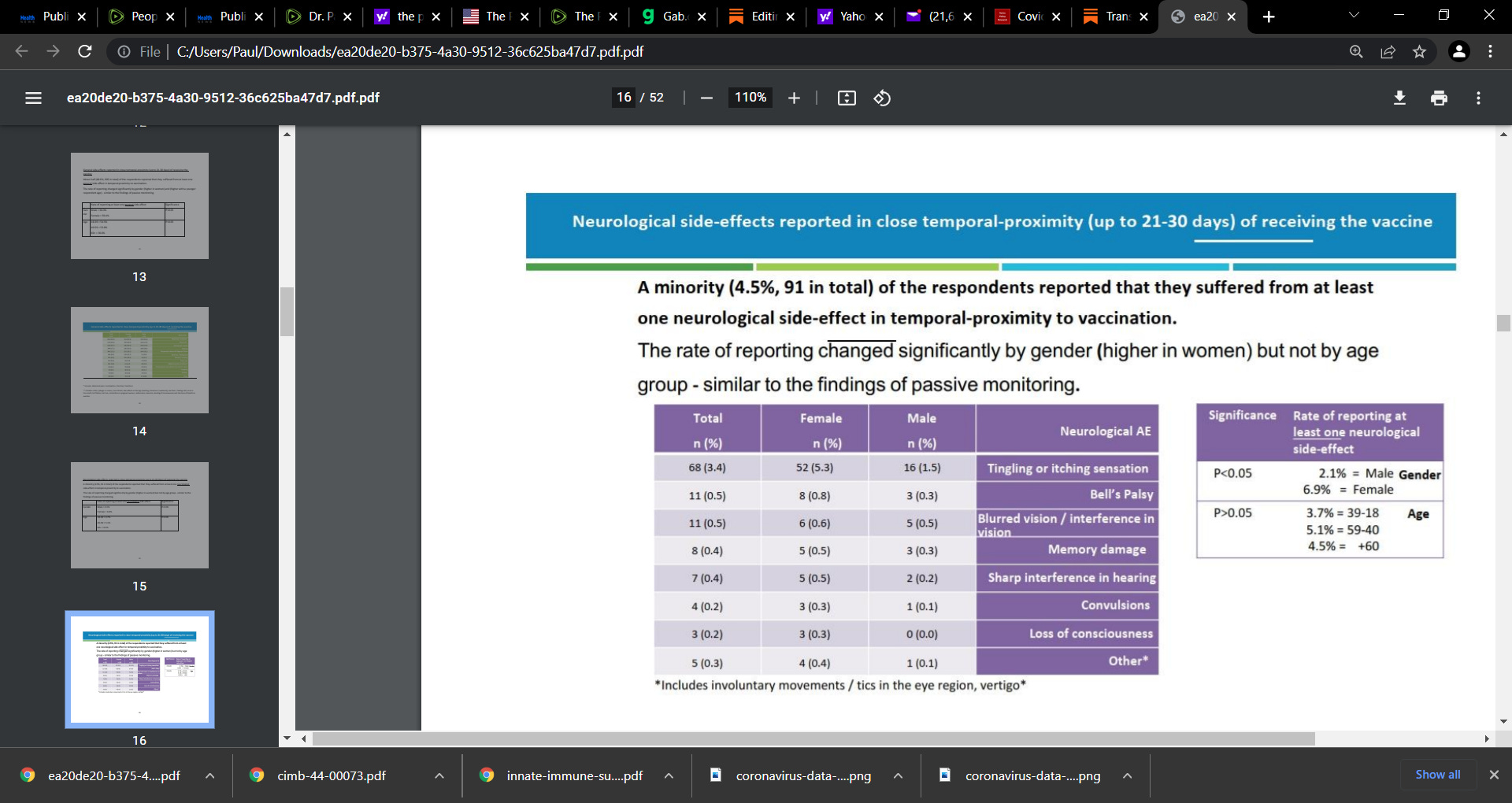Click the "Bell's Palsy" table row label

coord(1121,494)
